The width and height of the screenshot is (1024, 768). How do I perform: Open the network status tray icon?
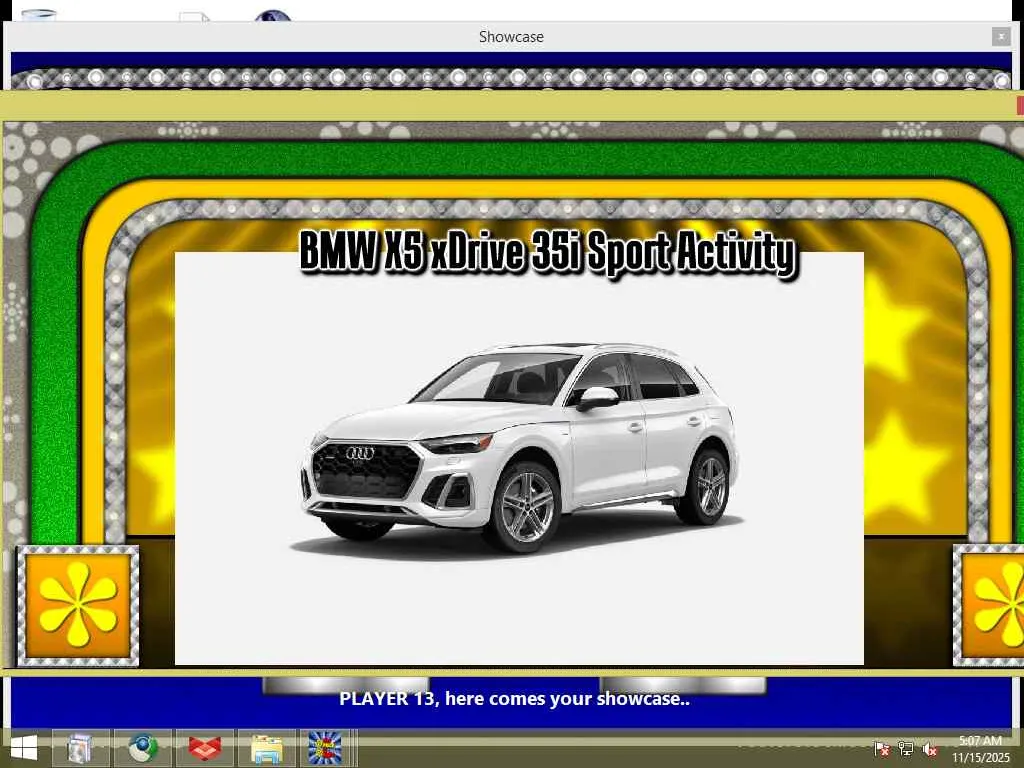point(906,749)
